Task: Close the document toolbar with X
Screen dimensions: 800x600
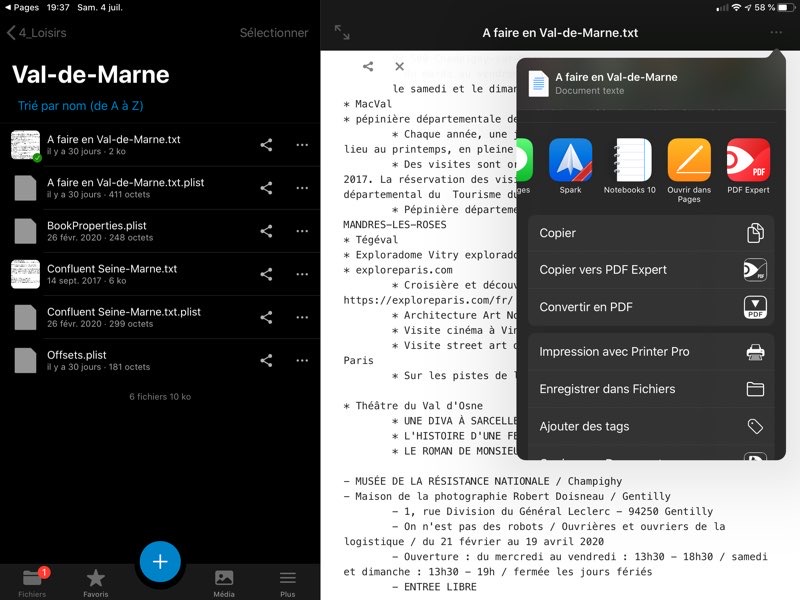Action: click(x=399, y=67)
